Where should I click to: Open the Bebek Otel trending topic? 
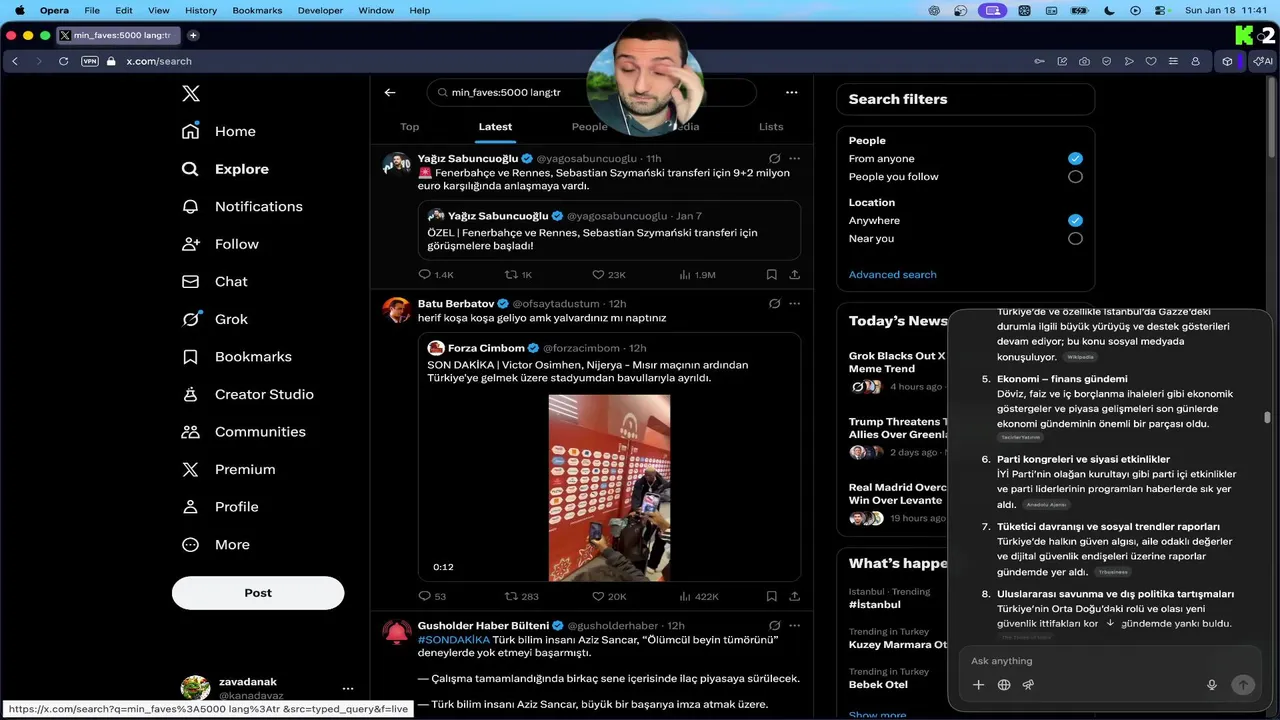point(878,684)
